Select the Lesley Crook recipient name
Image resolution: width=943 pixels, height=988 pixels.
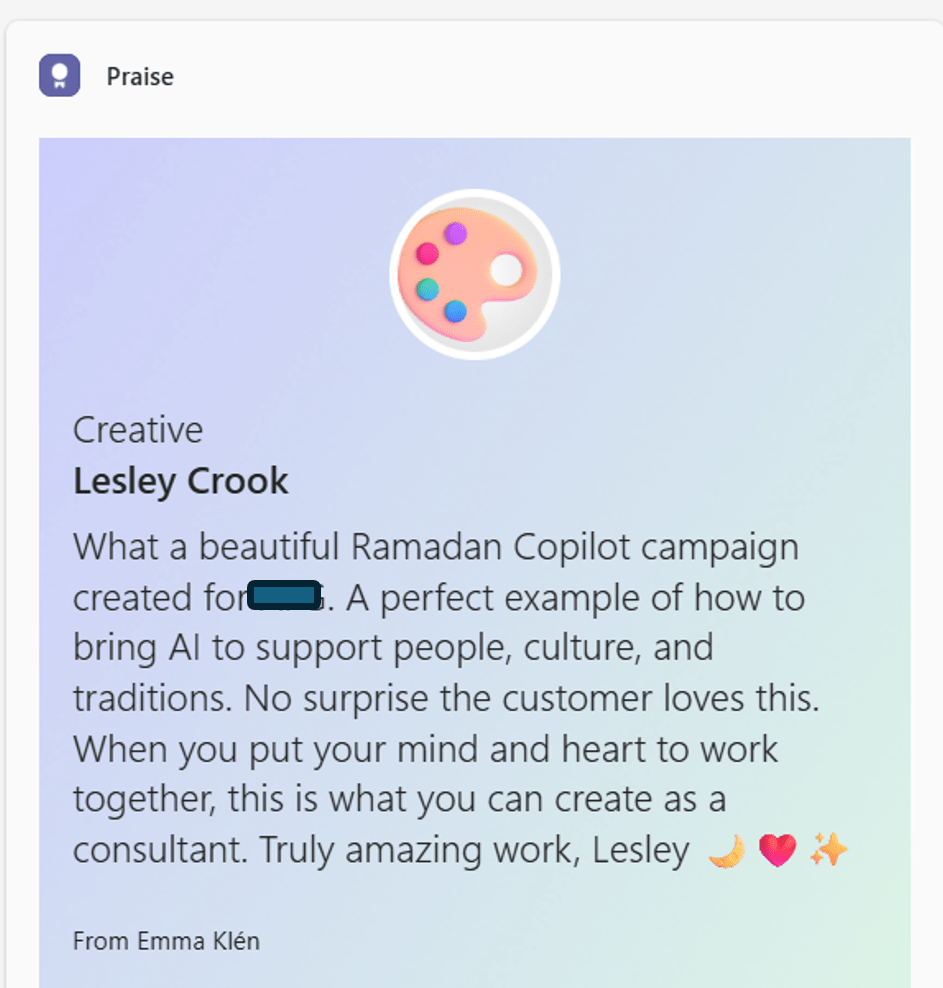(181, 481)
